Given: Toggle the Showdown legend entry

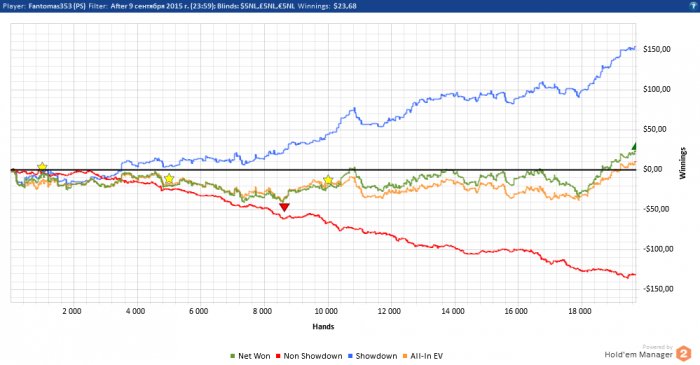Looking at the screenshot, I should click(x=373, y=356).
